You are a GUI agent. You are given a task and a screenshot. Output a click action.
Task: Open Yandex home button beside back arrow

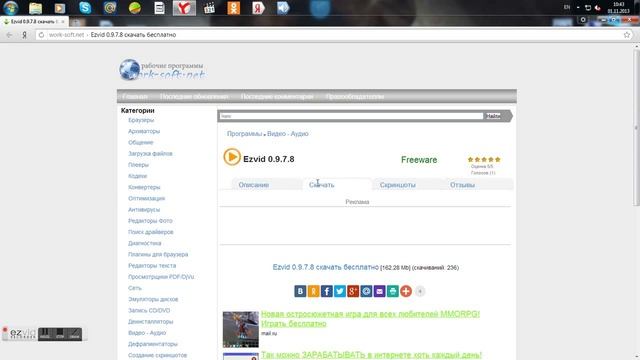[24, 35]
